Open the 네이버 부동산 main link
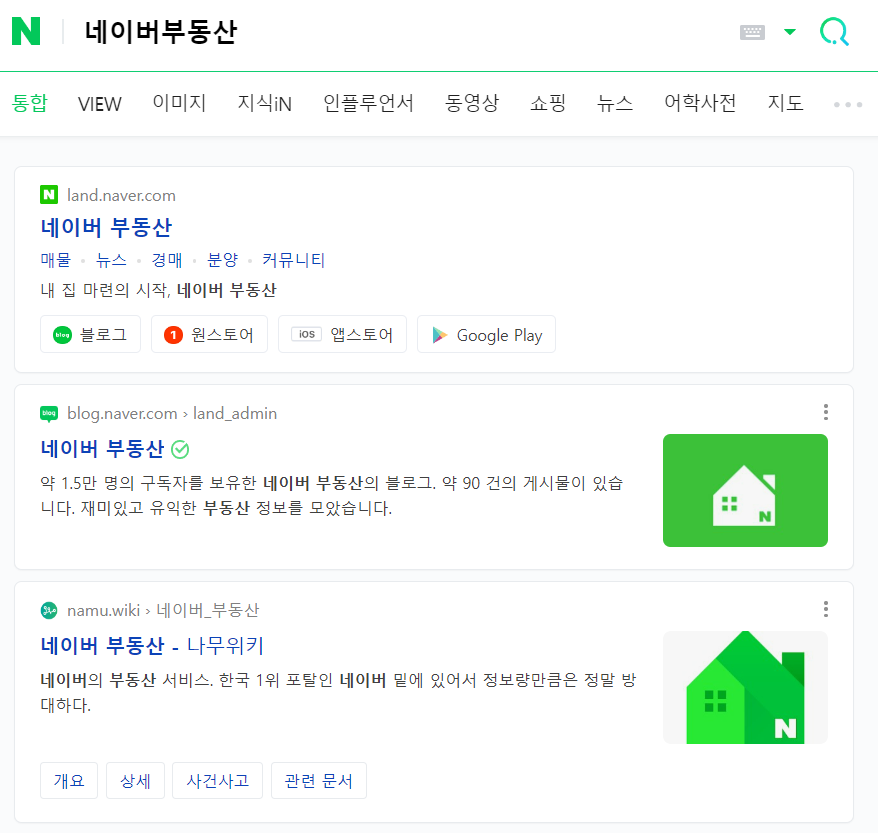 [x=106, y=228]
